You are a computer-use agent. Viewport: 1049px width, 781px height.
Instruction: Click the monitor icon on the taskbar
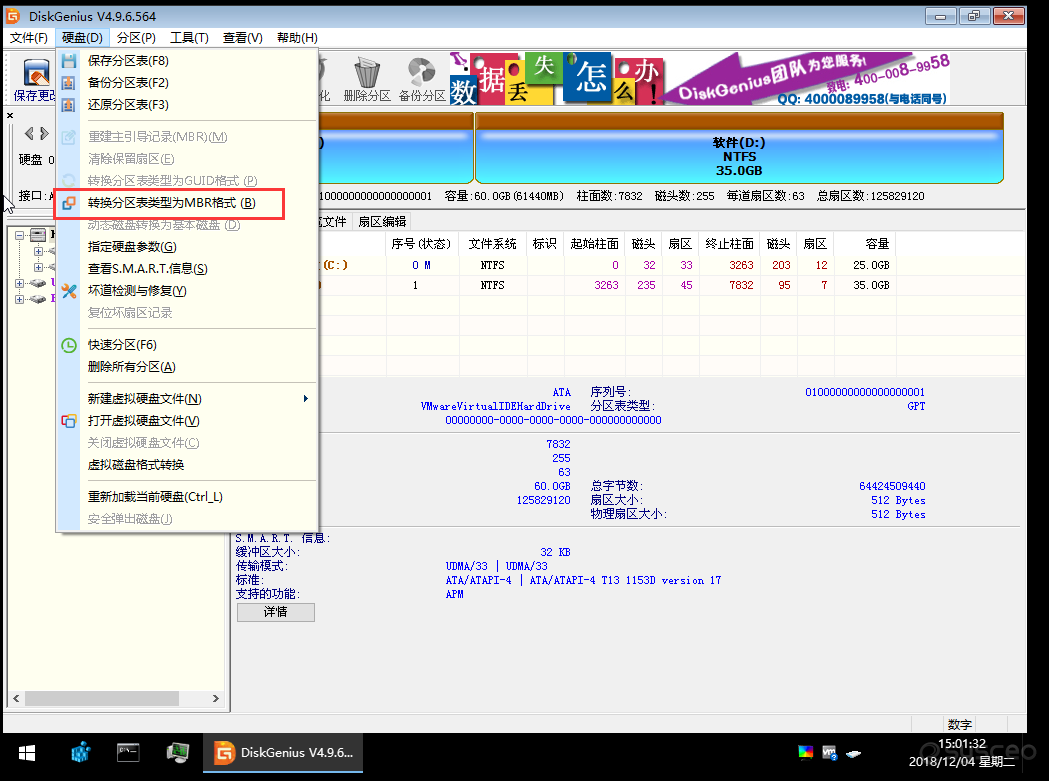(x=177, y=753)
